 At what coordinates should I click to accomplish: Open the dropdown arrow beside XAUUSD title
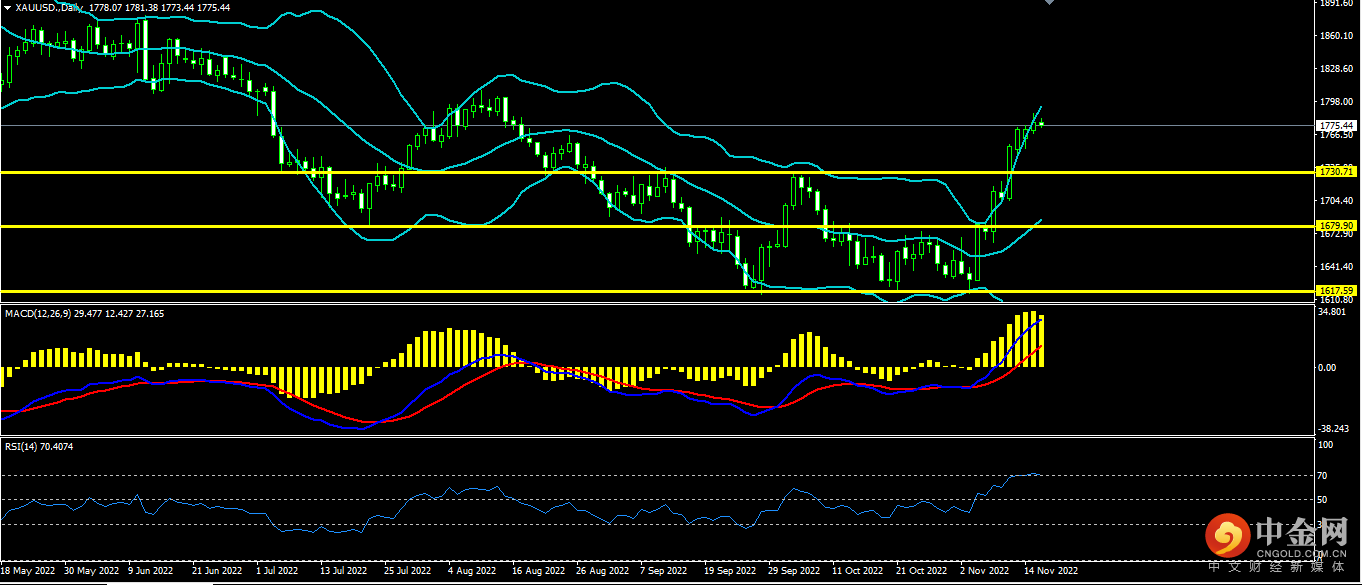pos(7,7)
